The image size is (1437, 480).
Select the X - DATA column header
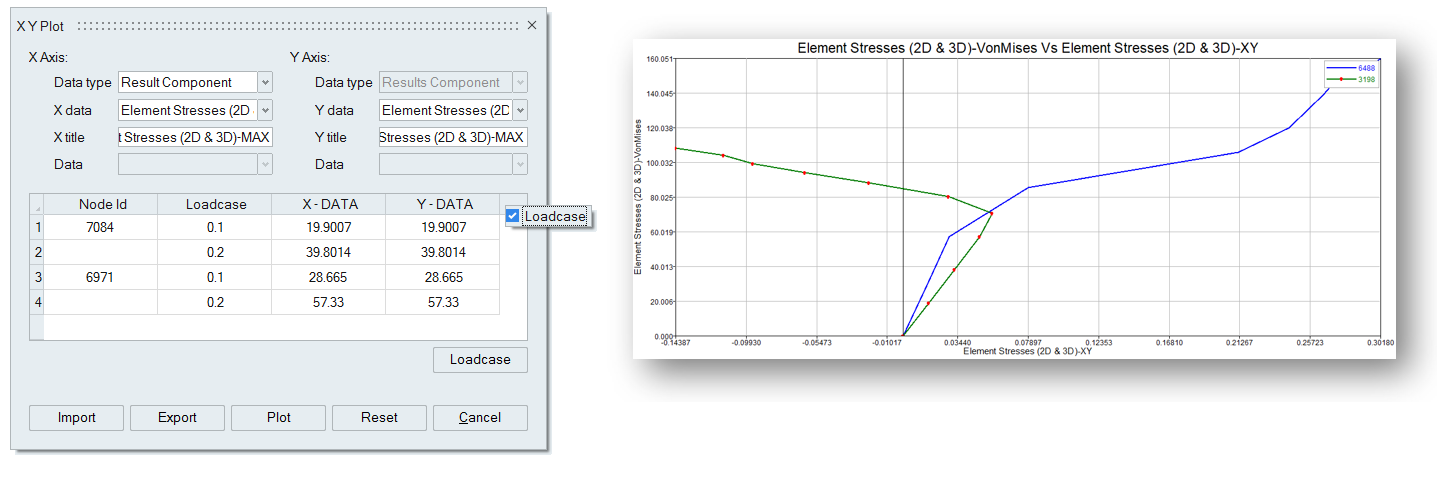coord(329,204)
